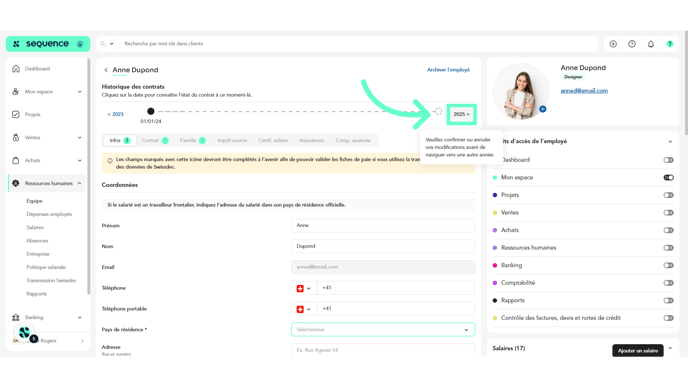Open Absences submenu item
The image size is (688, 387).
tap(37, 240)
